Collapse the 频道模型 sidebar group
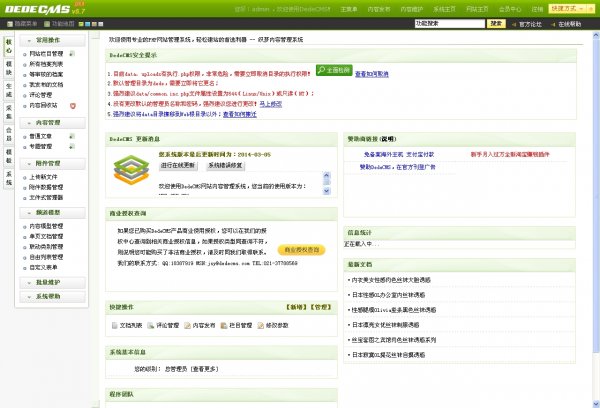The width and height of the screenshot is (600, 408). [x=52, y=212]
